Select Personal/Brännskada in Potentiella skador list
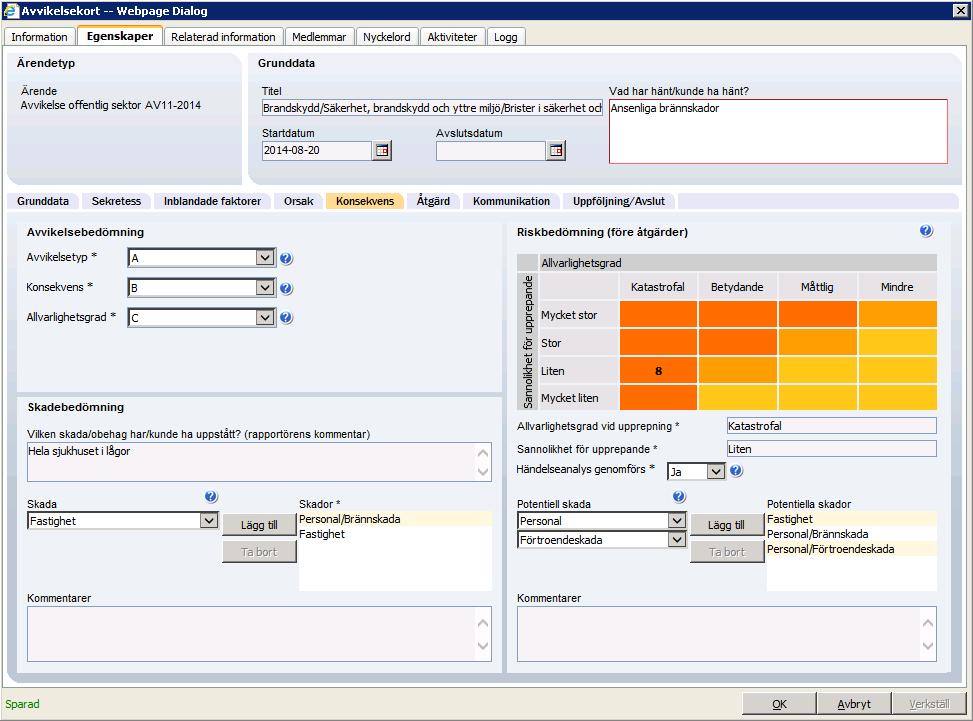973x721 pixels. (x=851, y=534)
